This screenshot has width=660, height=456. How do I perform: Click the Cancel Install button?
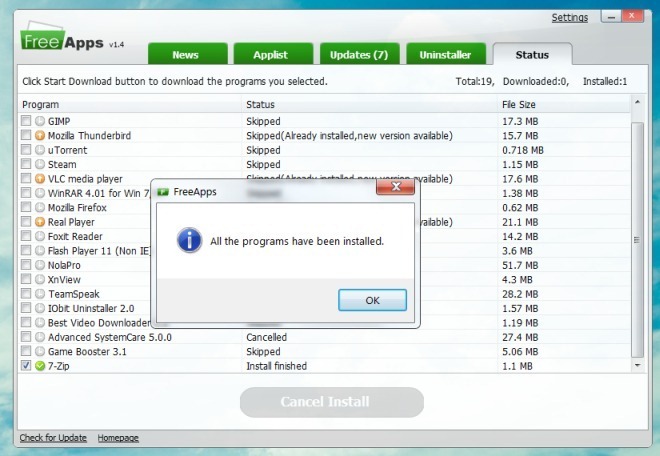pyautogui.click(x=332, y=402)
